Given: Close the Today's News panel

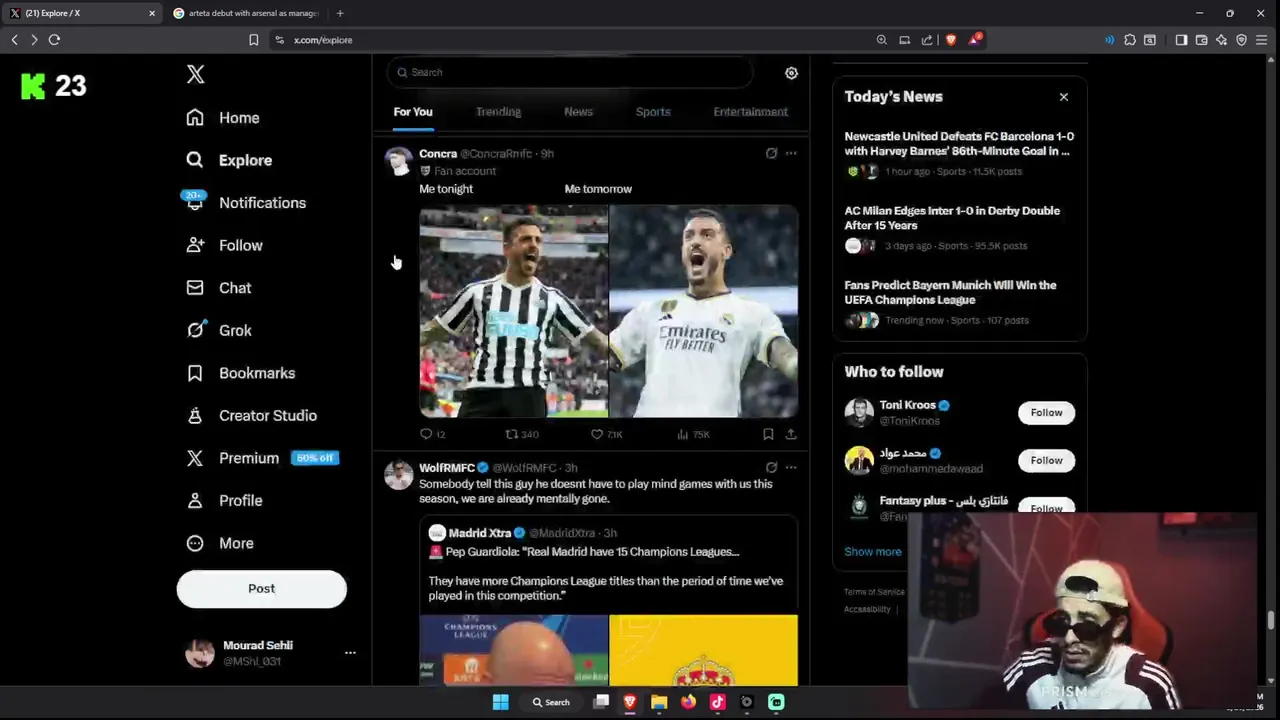Looking at the screenshot, I should point(1064,97).
